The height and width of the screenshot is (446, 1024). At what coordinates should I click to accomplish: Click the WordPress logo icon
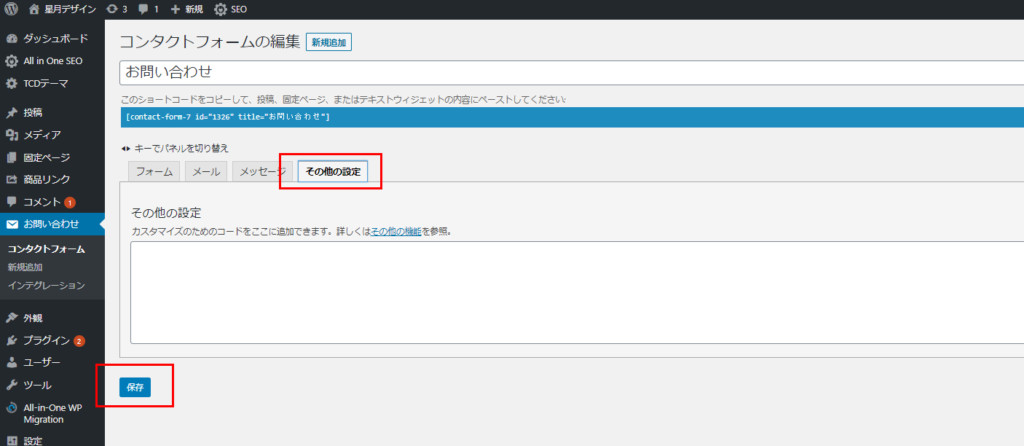tap(11, 9)
